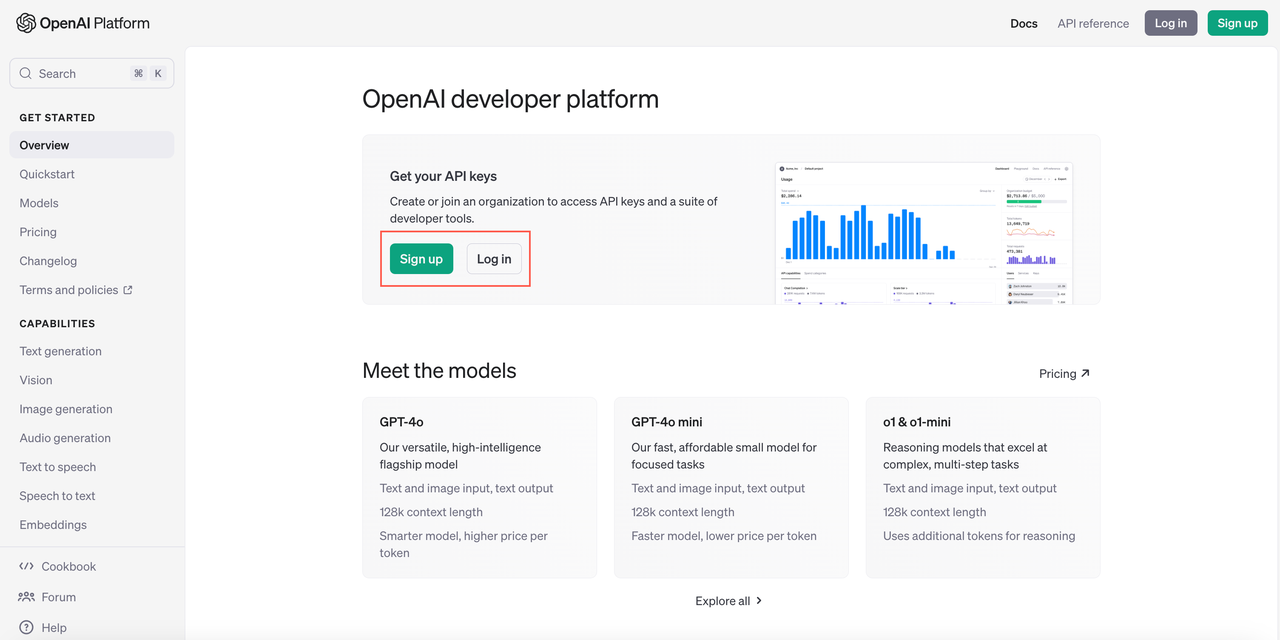Viewport: 1280px width, 640px height.
Task: Click the GET STARTED section label
Action: pos(57,118)
